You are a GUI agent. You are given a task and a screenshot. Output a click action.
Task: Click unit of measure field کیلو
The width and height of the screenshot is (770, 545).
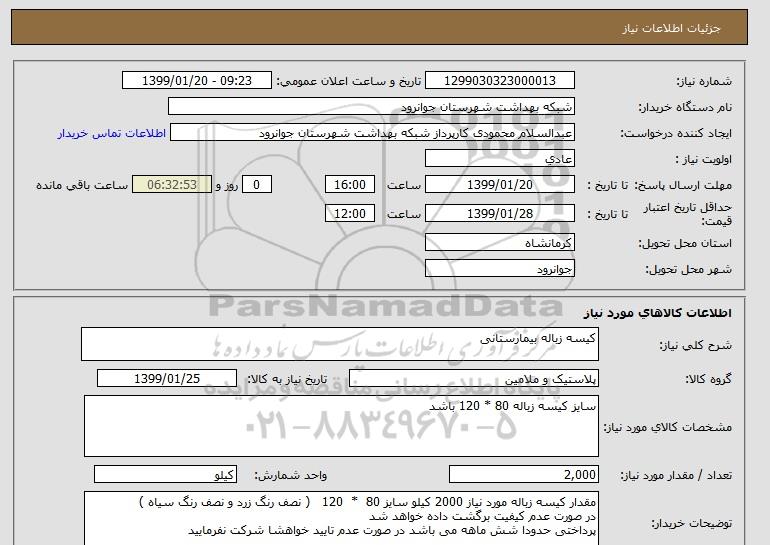point(165,475)
